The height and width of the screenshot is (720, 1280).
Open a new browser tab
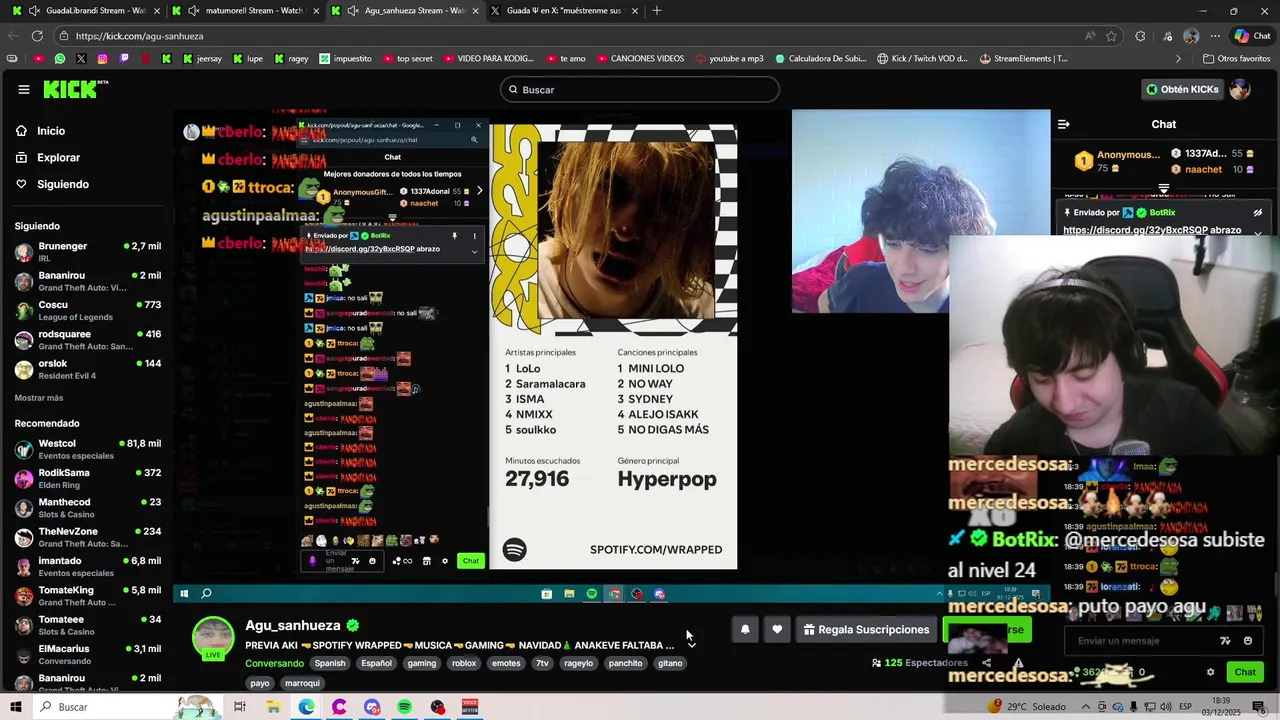(657, 10)
